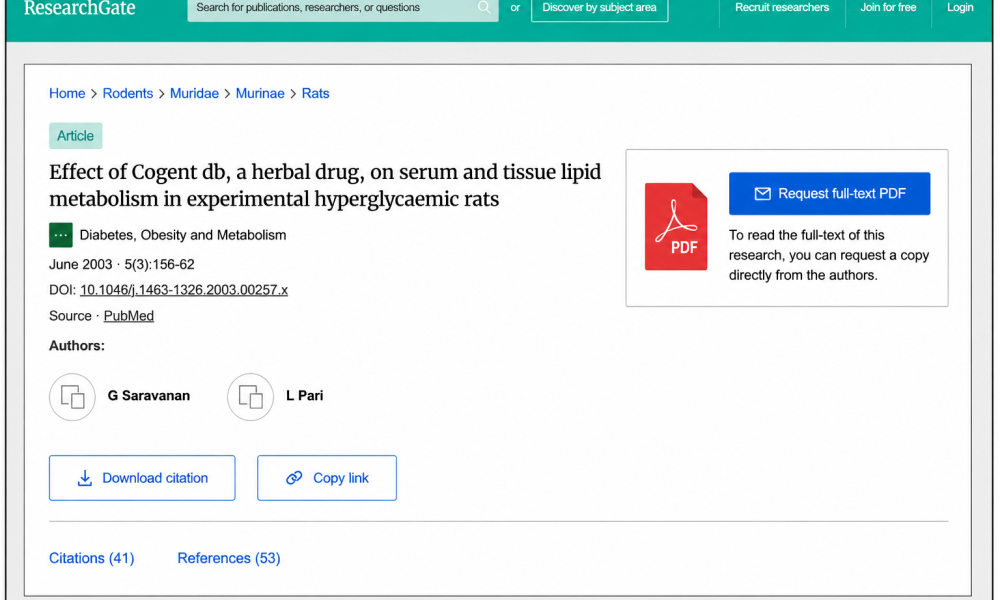Open the PubMed source link
The image size is (1000, 600).
pos(129,316)
